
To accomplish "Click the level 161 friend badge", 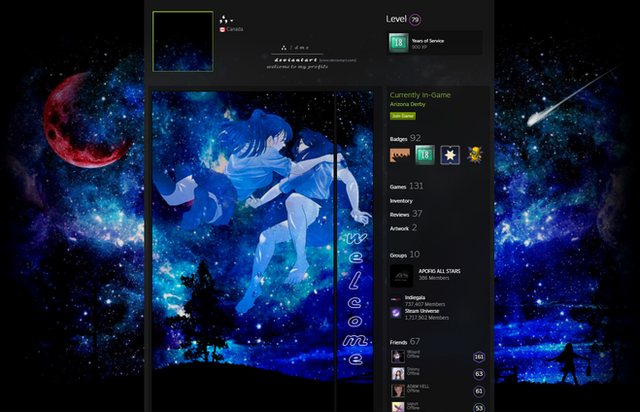I will coord(479,357).
